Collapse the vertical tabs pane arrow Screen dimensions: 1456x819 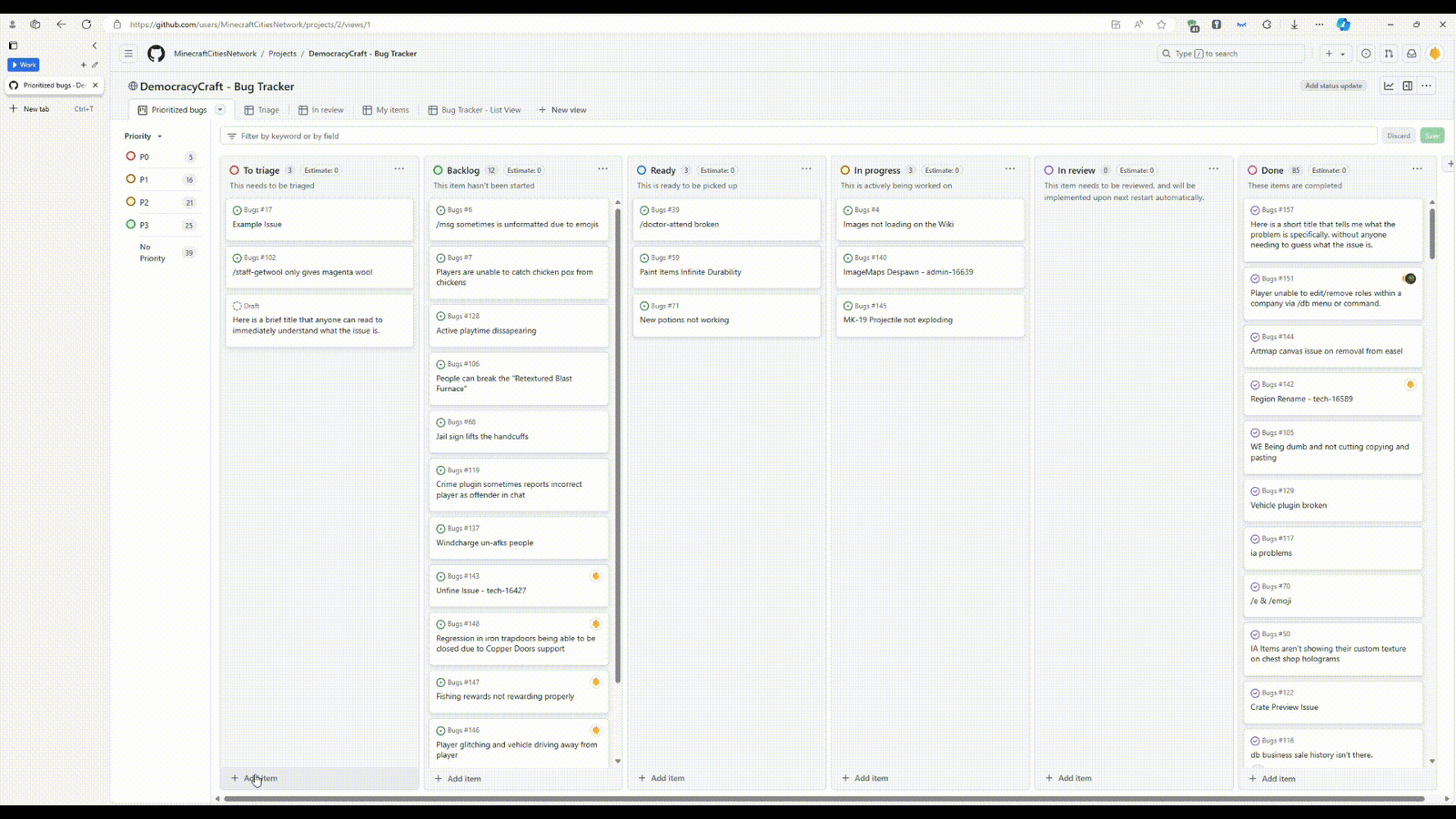[95, 45]
